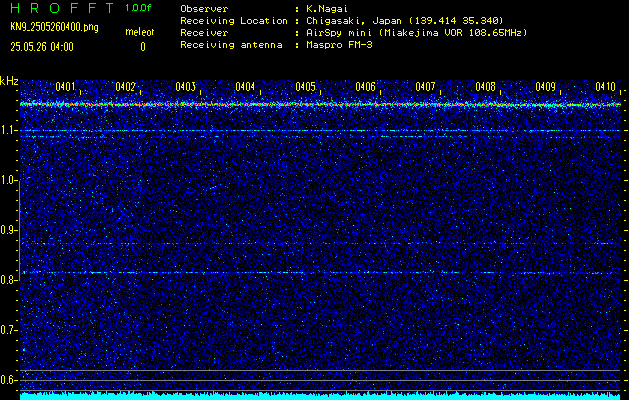The height and width of the screenshot is (400, 629).
Task: Click time marker 0409
Action: pos(546,87)
